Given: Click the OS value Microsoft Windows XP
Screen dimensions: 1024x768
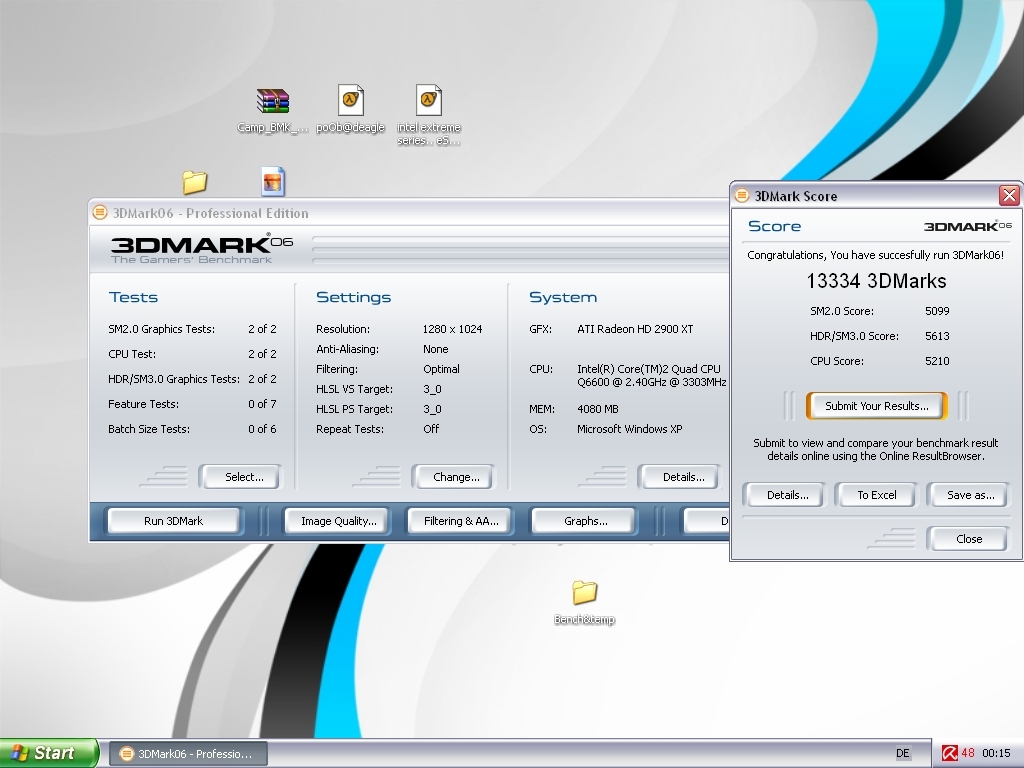Looking at the screenshot, I should pos(629,428).
